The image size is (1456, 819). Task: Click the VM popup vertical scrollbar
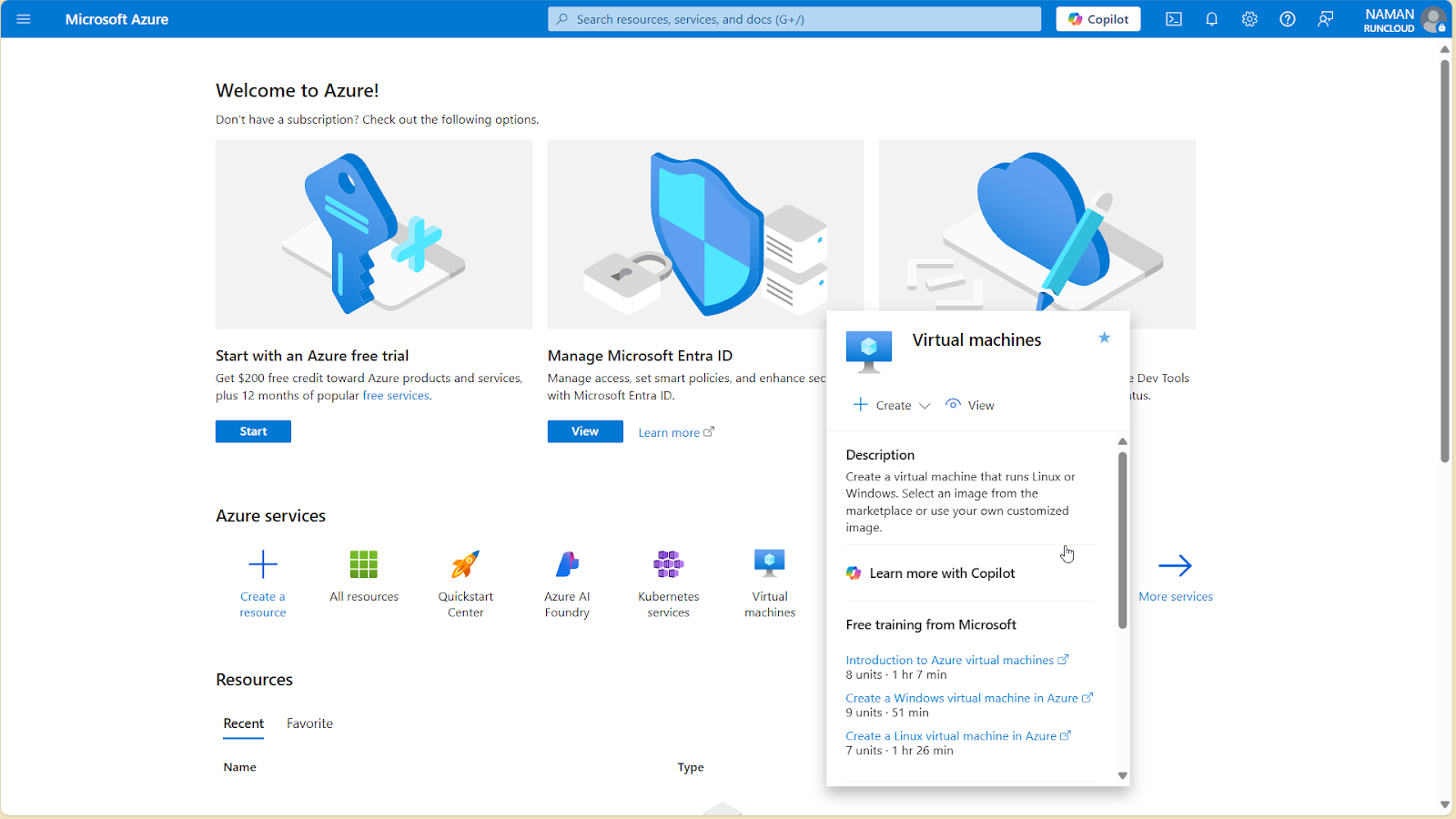pos(1122,537)
